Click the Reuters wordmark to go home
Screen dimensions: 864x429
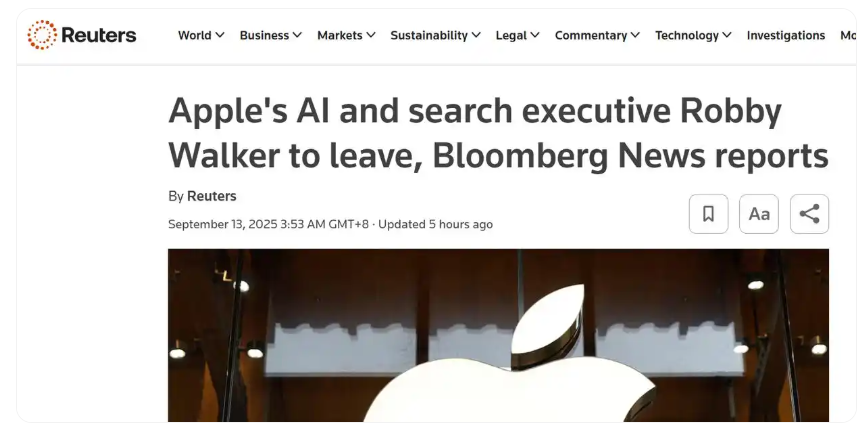[98, 35]
